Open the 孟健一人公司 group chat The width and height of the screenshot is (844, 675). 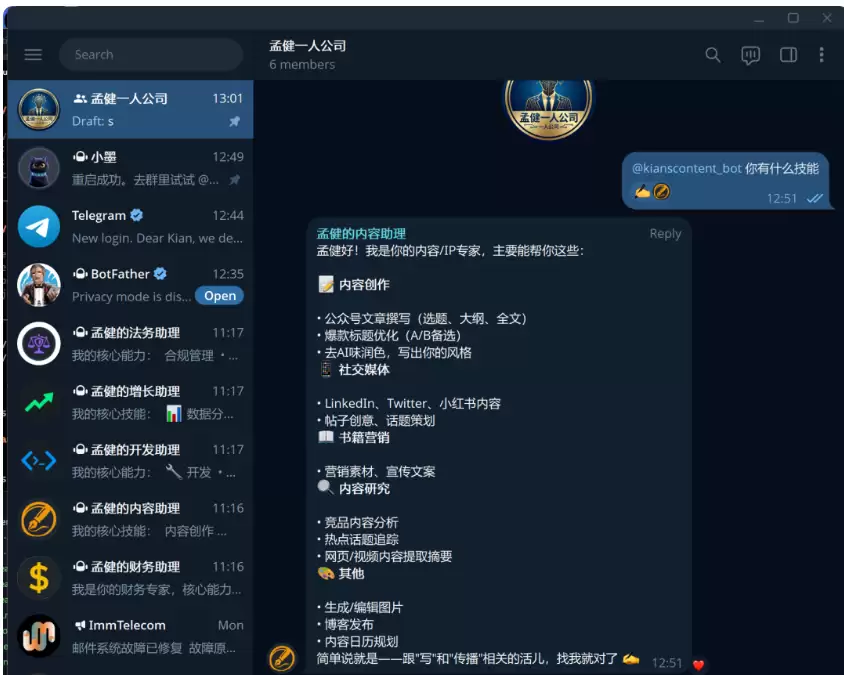(x=130, y=109)
